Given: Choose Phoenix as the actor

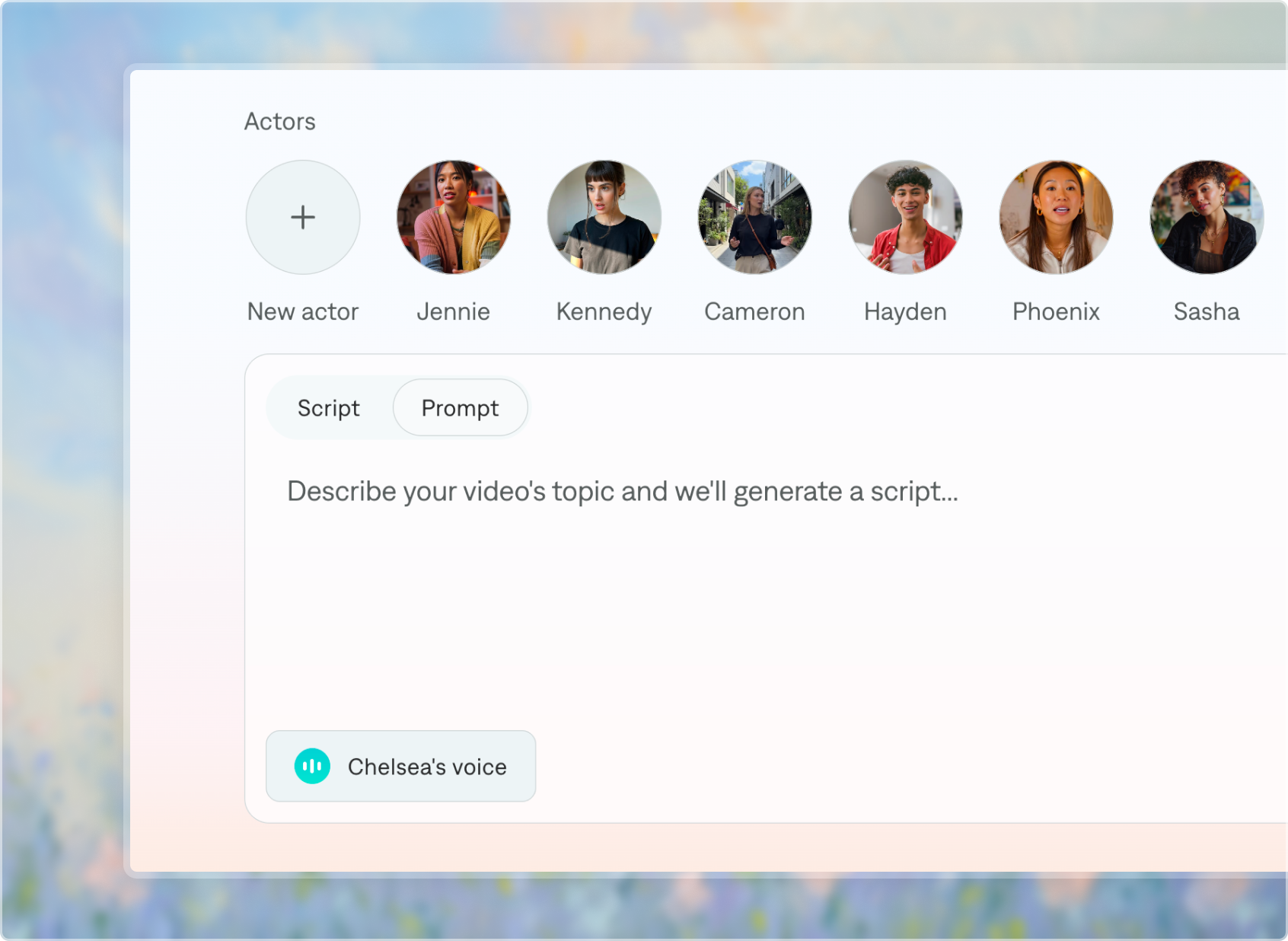Looking at the screenshot, I should (1057, 217).
